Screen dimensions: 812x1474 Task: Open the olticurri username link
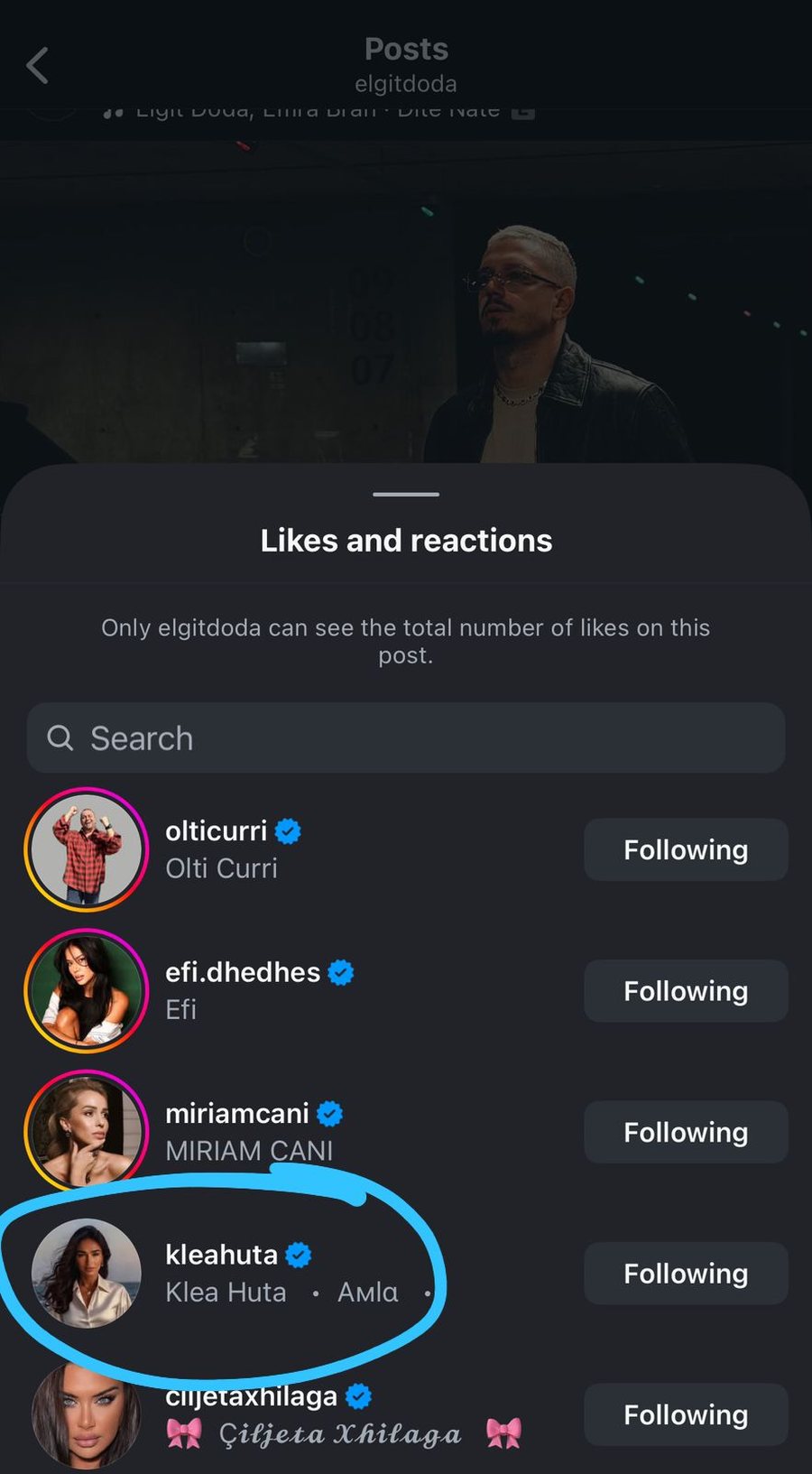click(x=216, y=830)
